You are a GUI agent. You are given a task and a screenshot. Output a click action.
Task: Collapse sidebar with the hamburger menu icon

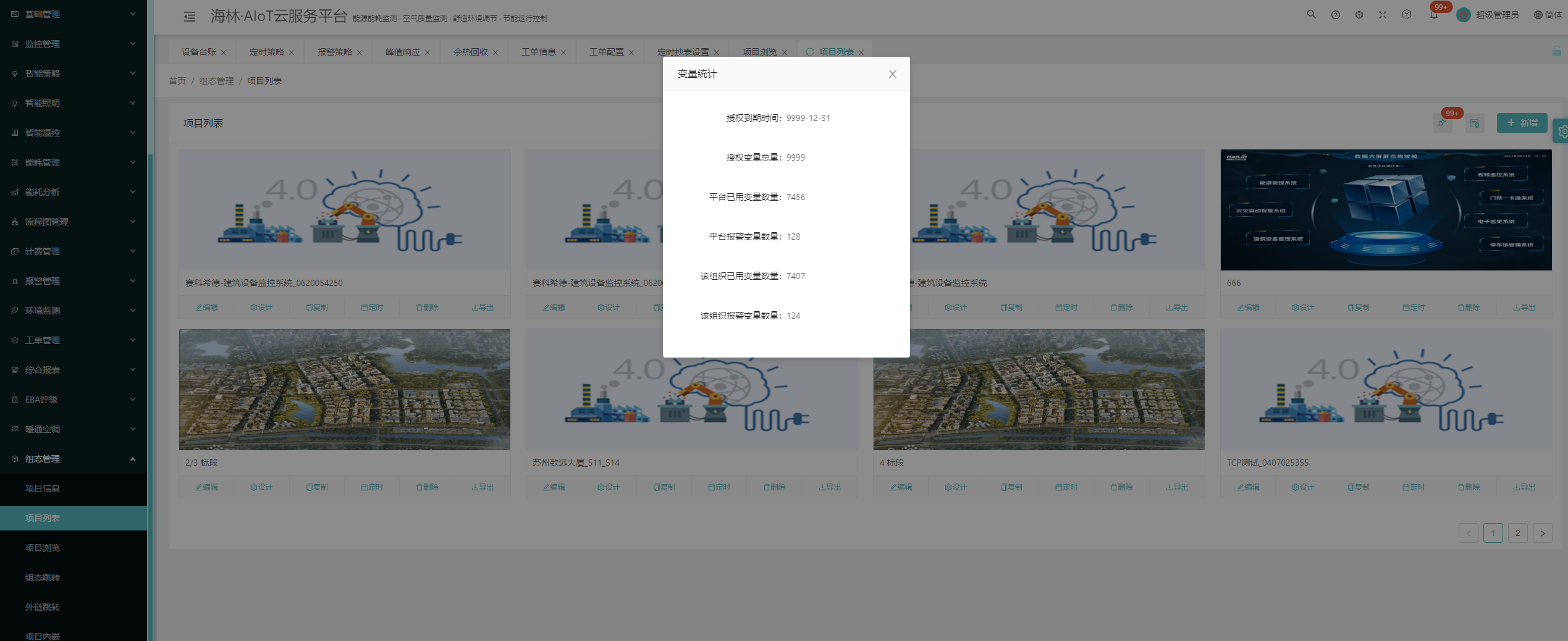coord(190,17)
